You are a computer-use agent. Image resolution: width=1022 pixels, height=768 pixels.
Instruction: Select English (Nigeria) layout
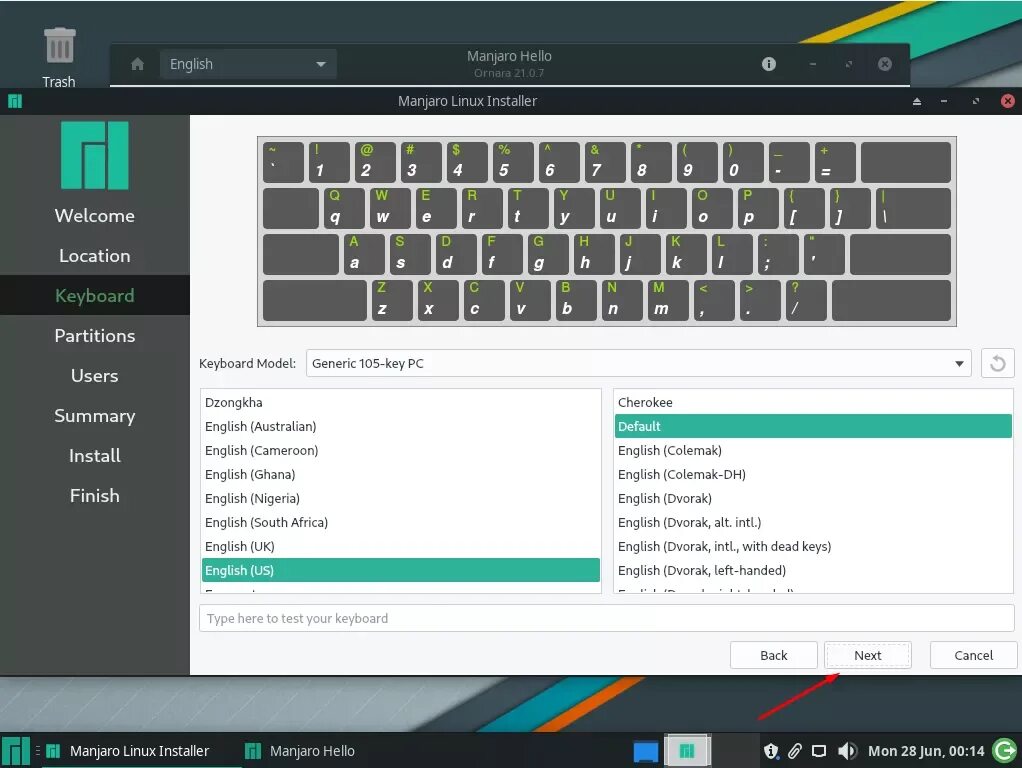click(401, 499)
